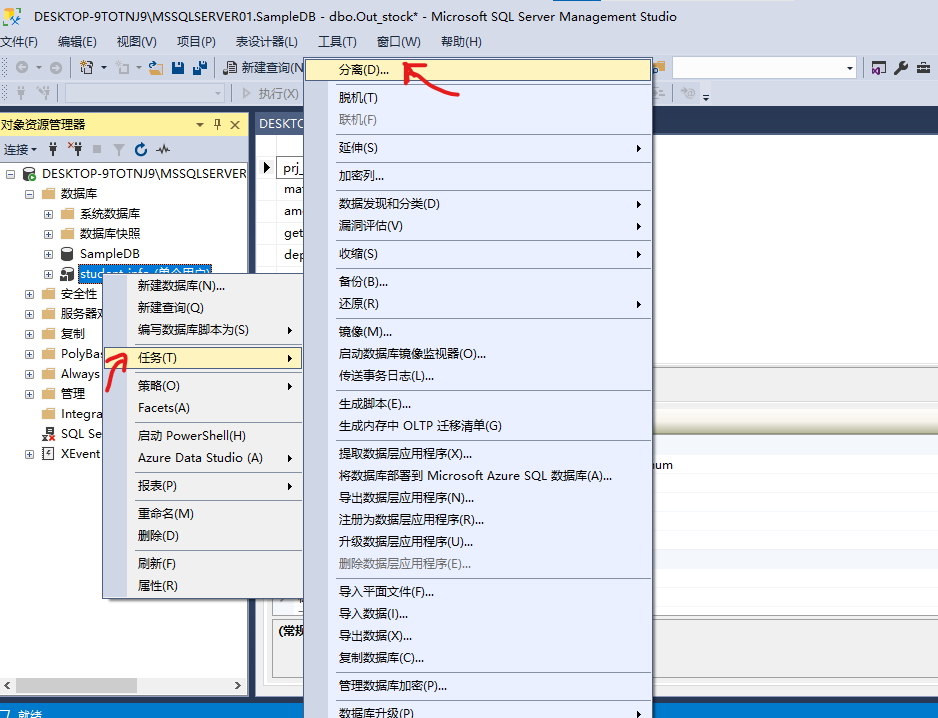938x718 pixels.
Task: Open the 连接 dropdown in Object Explorer
Action: coord(20,149)
